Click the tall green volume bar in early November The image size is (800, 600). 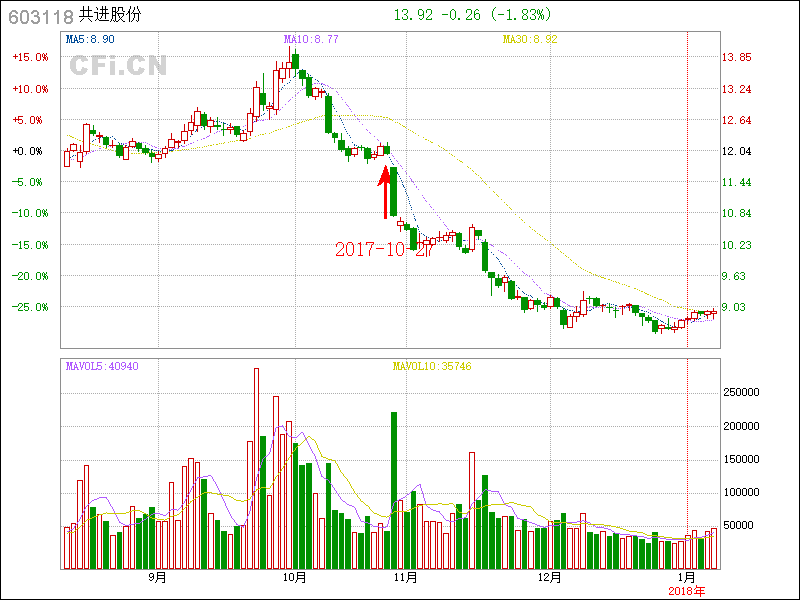(394, 490)
